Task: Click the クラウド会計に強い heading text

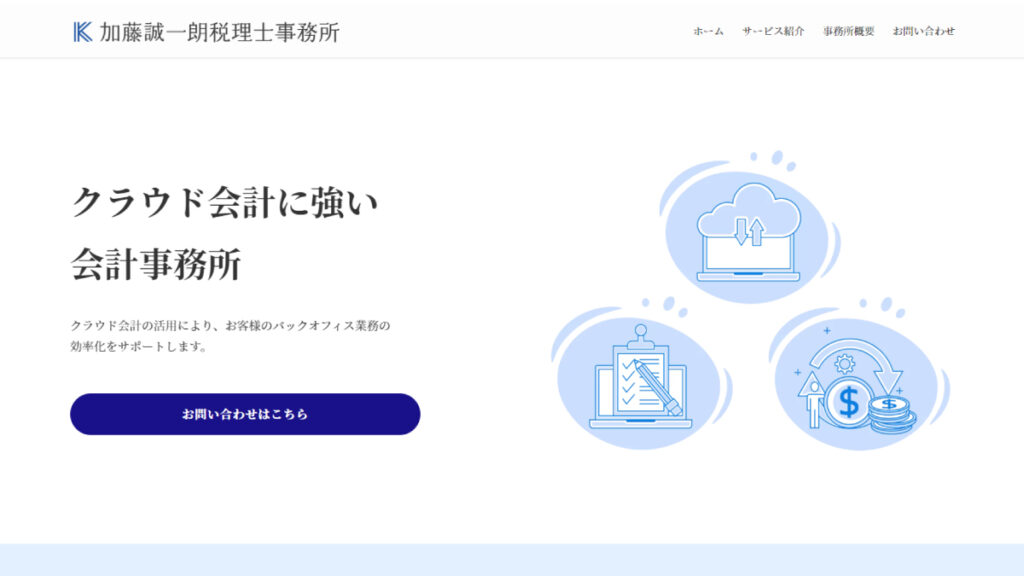Action: tap(225, 204)
